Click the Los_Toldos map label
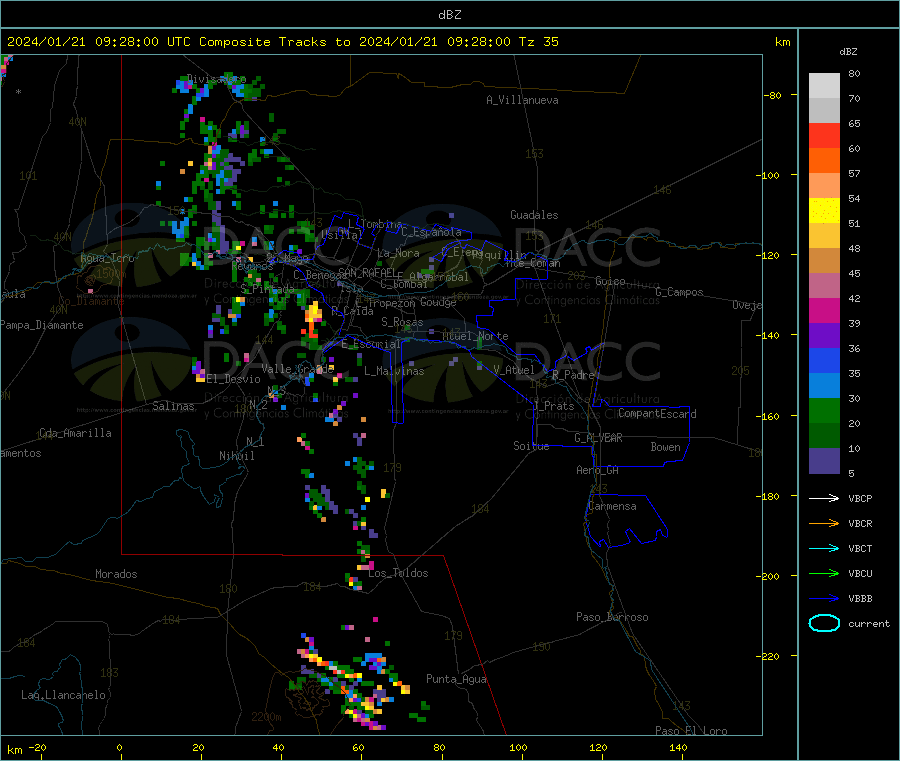Screen dimensions: 900x761 click(398, 573)
